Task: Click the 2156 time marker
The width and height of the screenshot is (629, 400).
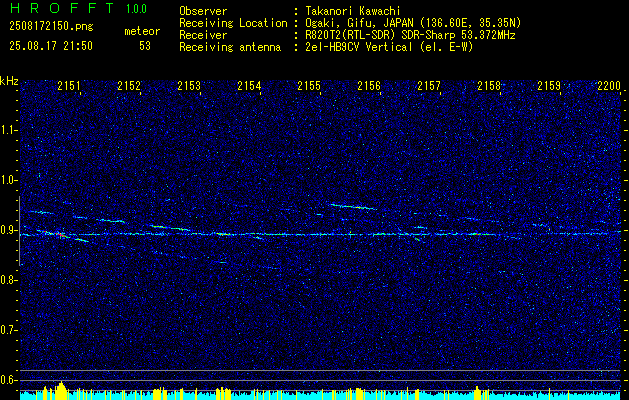Action: pyautogui.click(x=369, y=86)
